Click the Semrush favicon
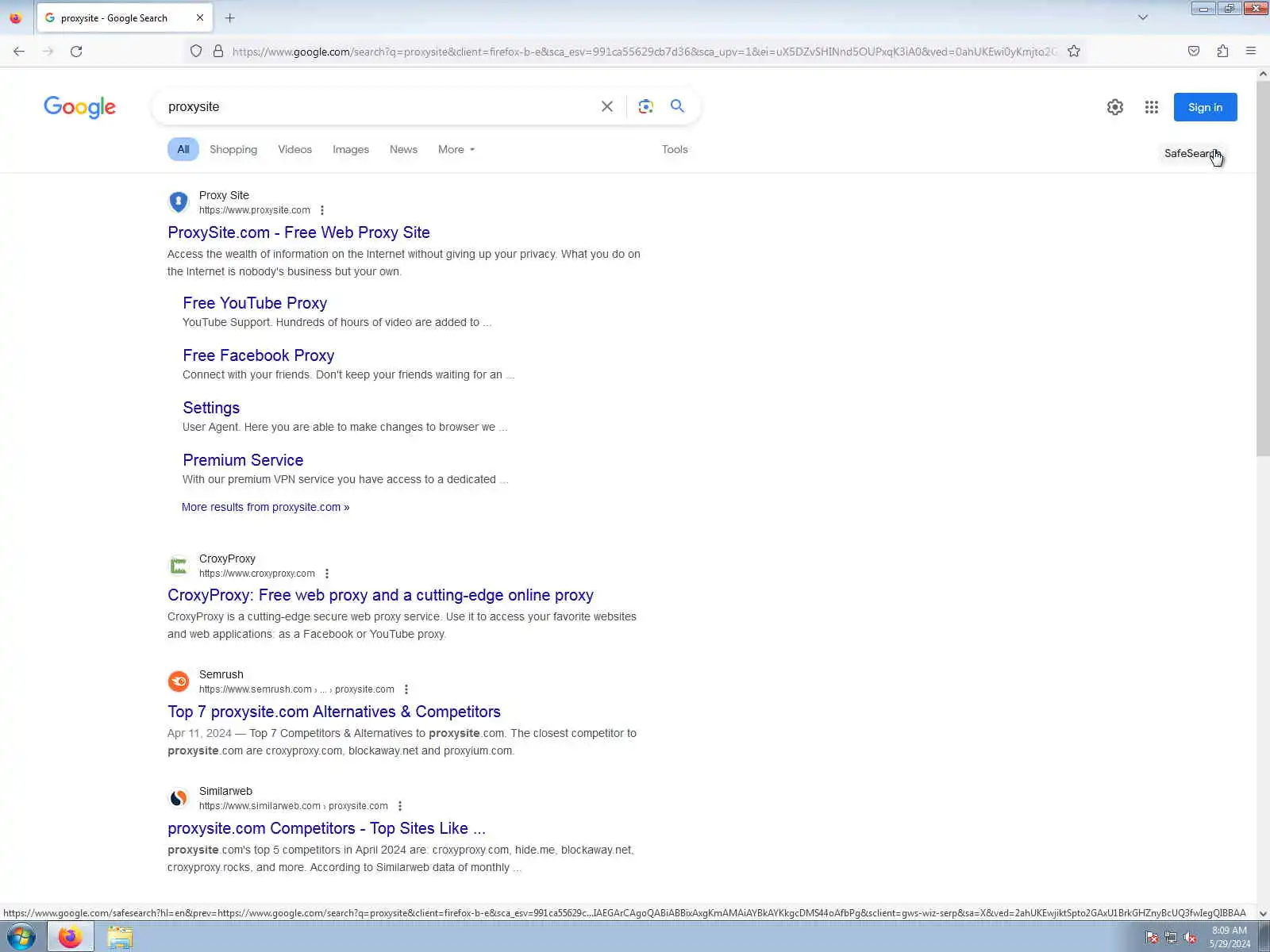The width and height of the screenshot is (1270, 952). coord(179,681)
